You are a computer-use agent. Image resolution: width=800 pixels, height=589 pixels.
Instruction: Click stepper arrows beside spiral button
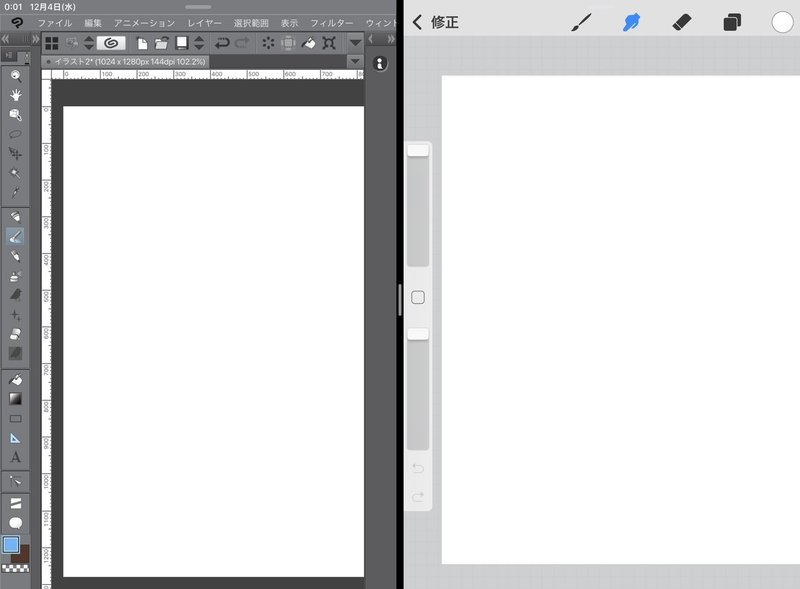89,43
